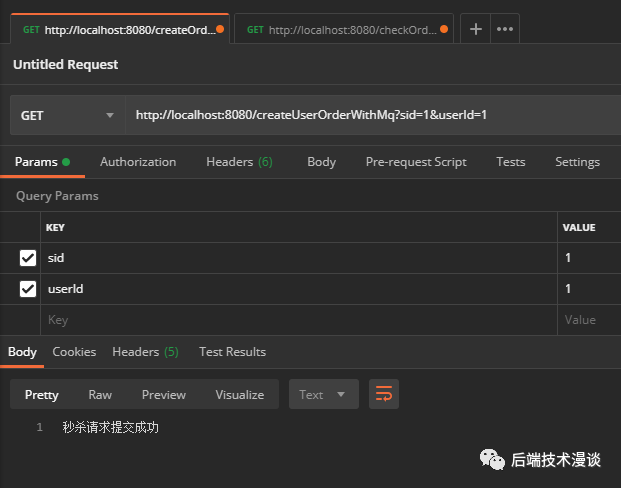621x488 pixels.
Task: Open the Settings tab
Action: (x=577, y=162)
